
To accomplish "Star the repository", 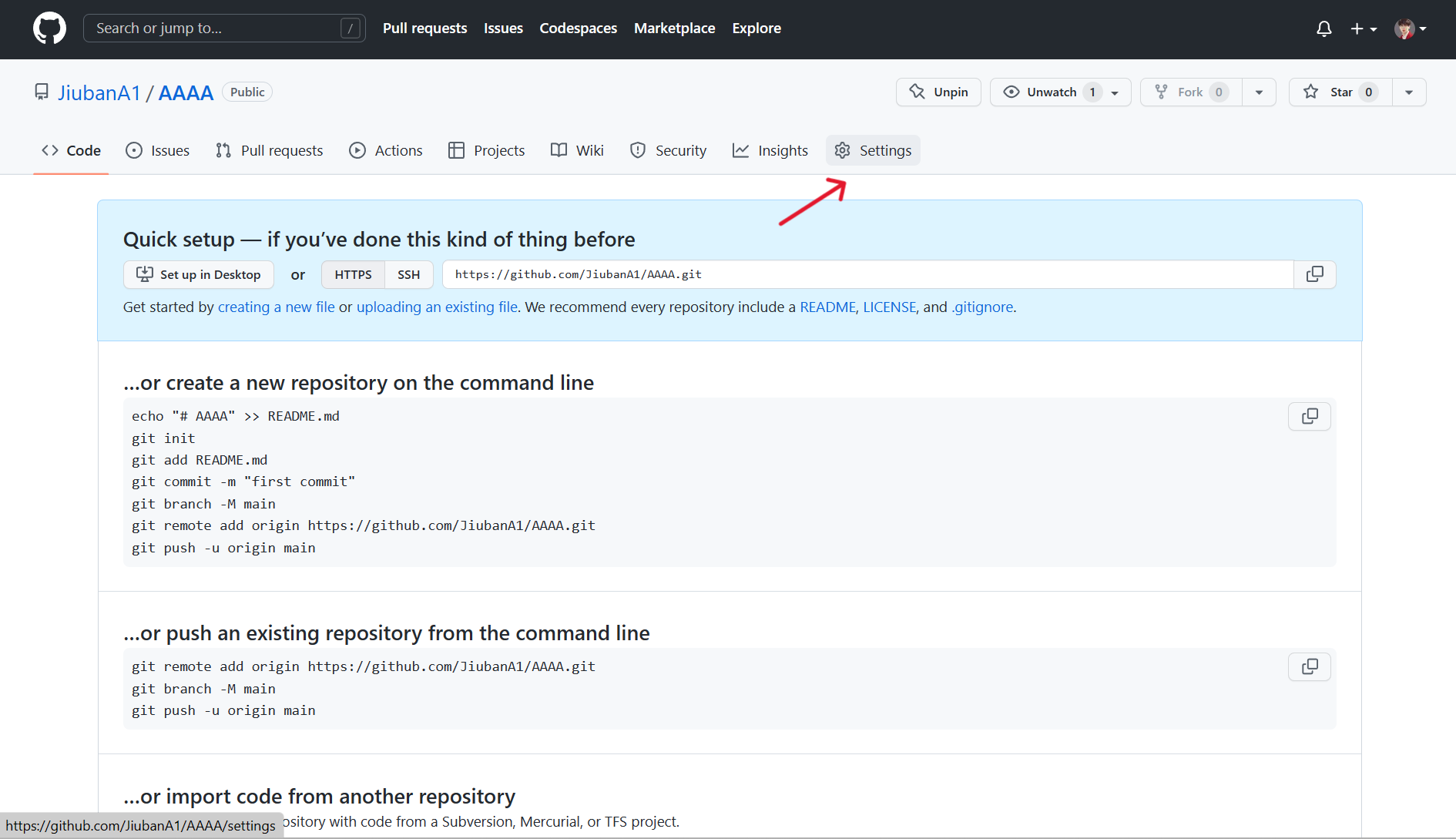I will click(x=1340, y=92).
